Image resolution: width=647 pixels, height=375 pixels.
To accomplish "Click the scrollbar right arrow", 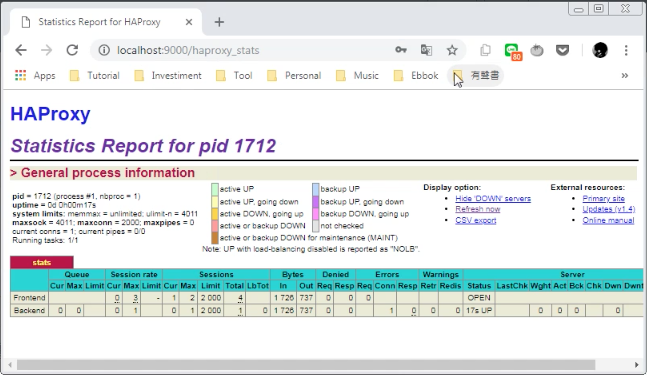I will click(637, 365).
